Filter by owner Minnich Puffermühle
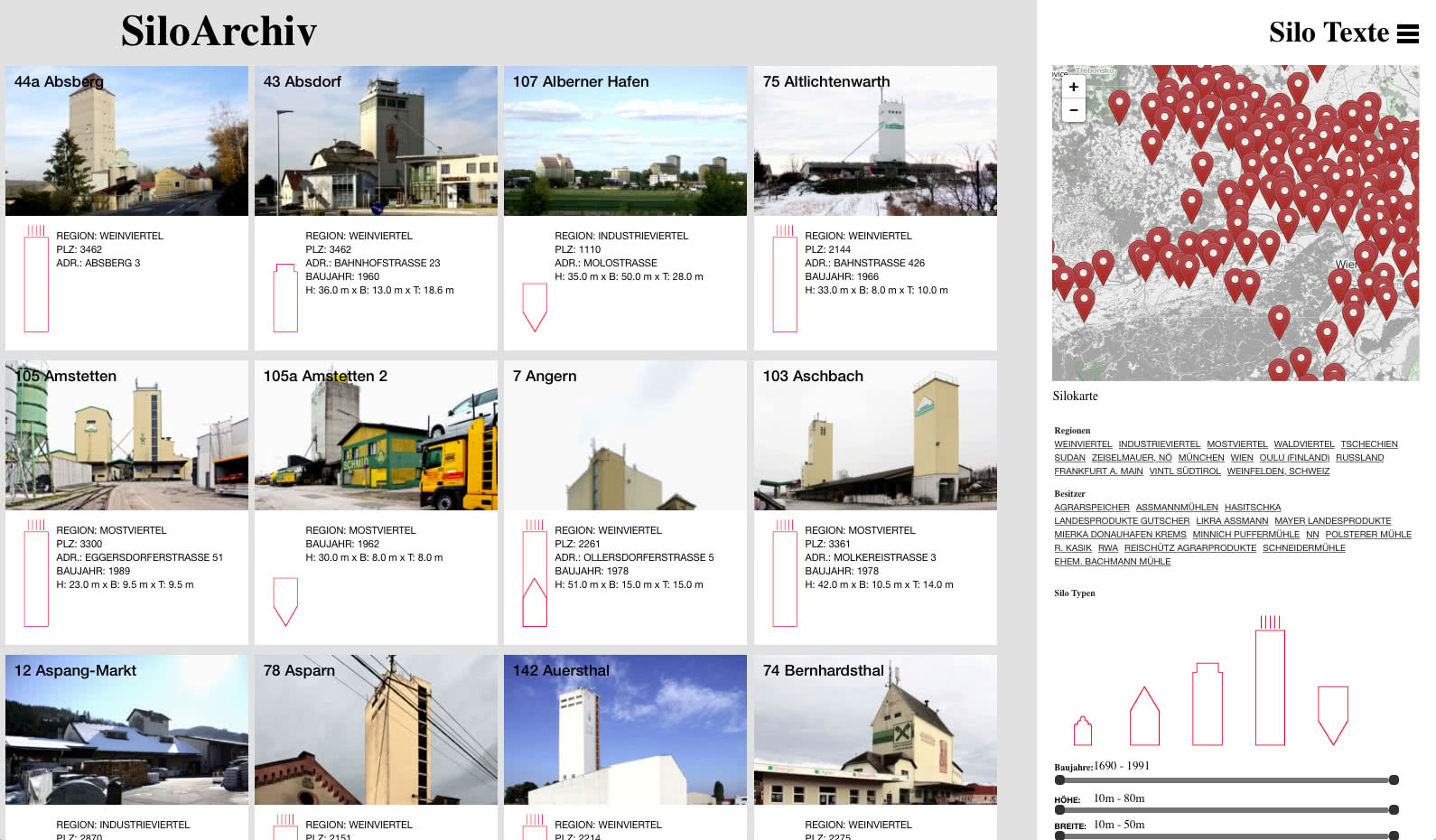The height and width of the screenshot is (840, 1436). pyautogui.click(x=1246, y=535)
